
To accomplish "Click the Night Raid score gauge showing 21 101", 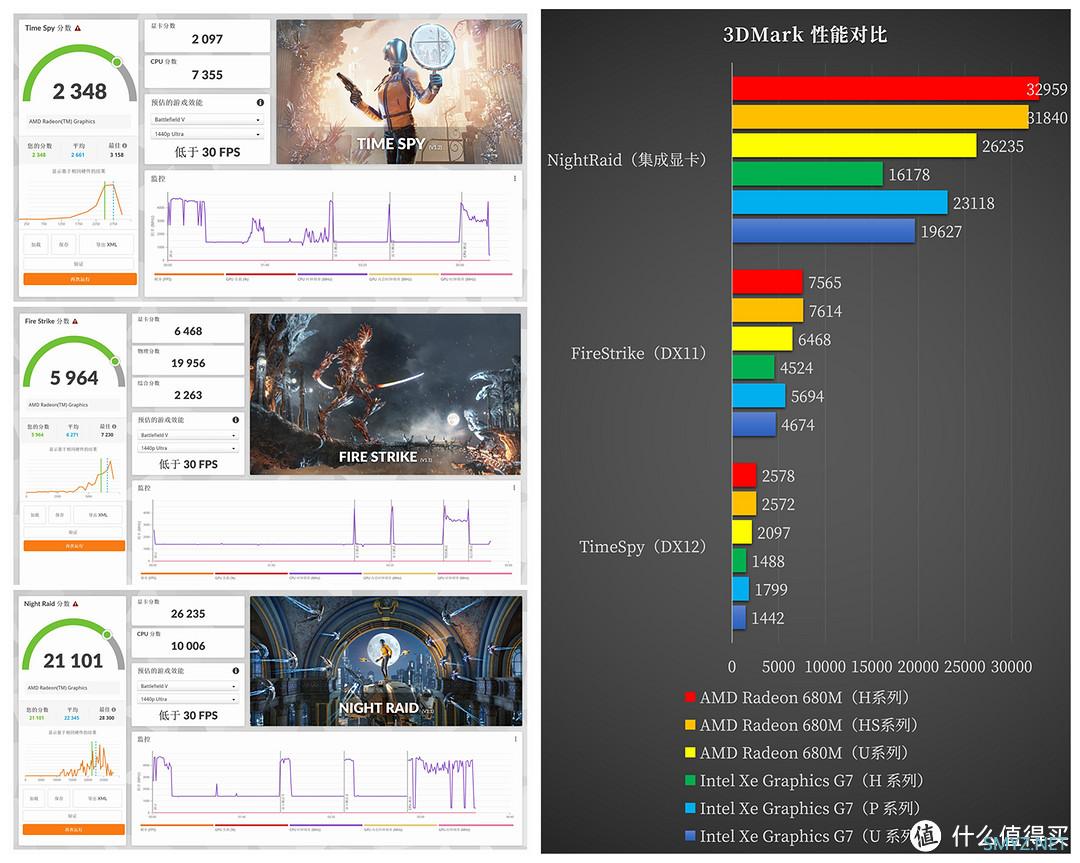I will 74,646.
